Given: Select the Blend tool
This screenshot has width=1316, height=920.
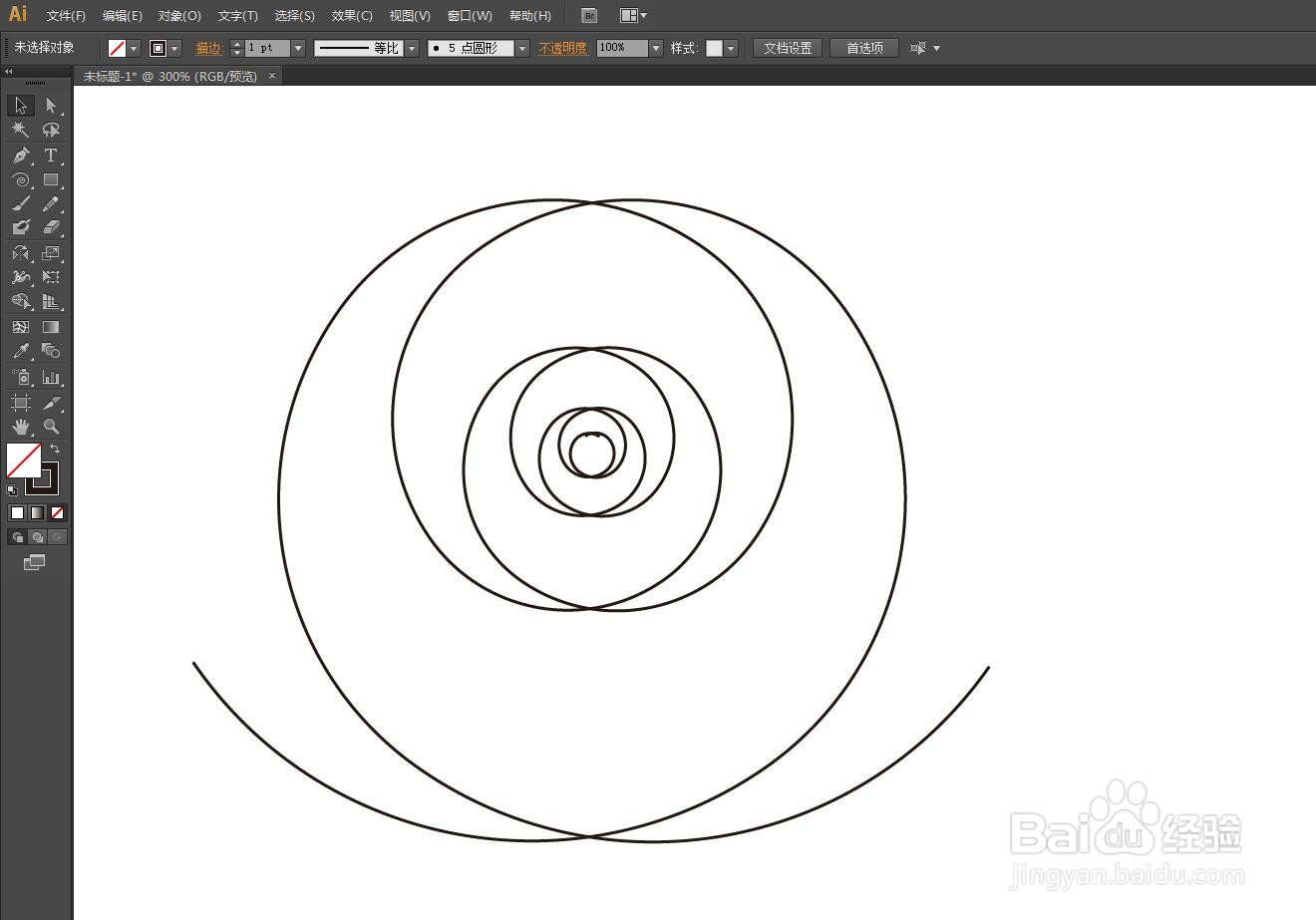Looking at the screenshot, I should [51, 352].
